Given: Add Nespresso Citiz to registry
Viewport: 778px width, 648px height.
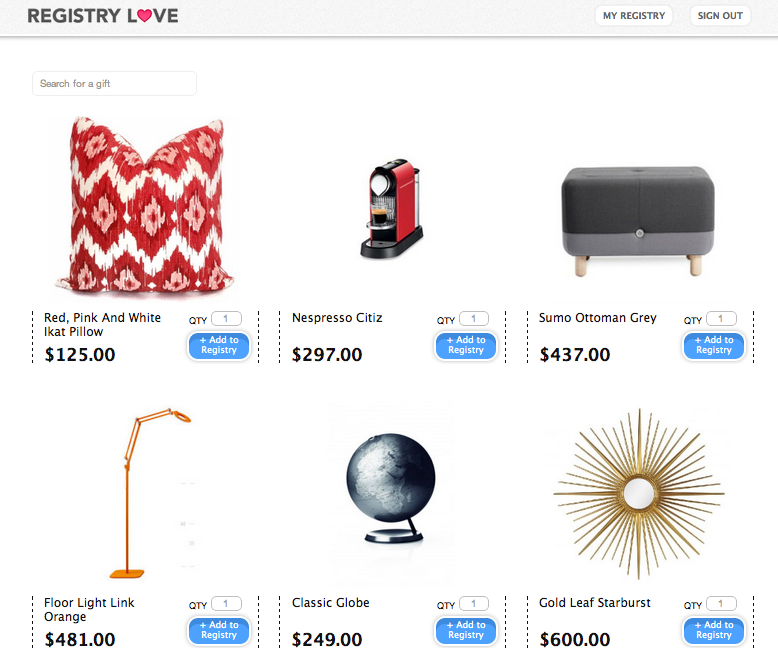Looking at the screenshot, I should (x=466, y=345).
